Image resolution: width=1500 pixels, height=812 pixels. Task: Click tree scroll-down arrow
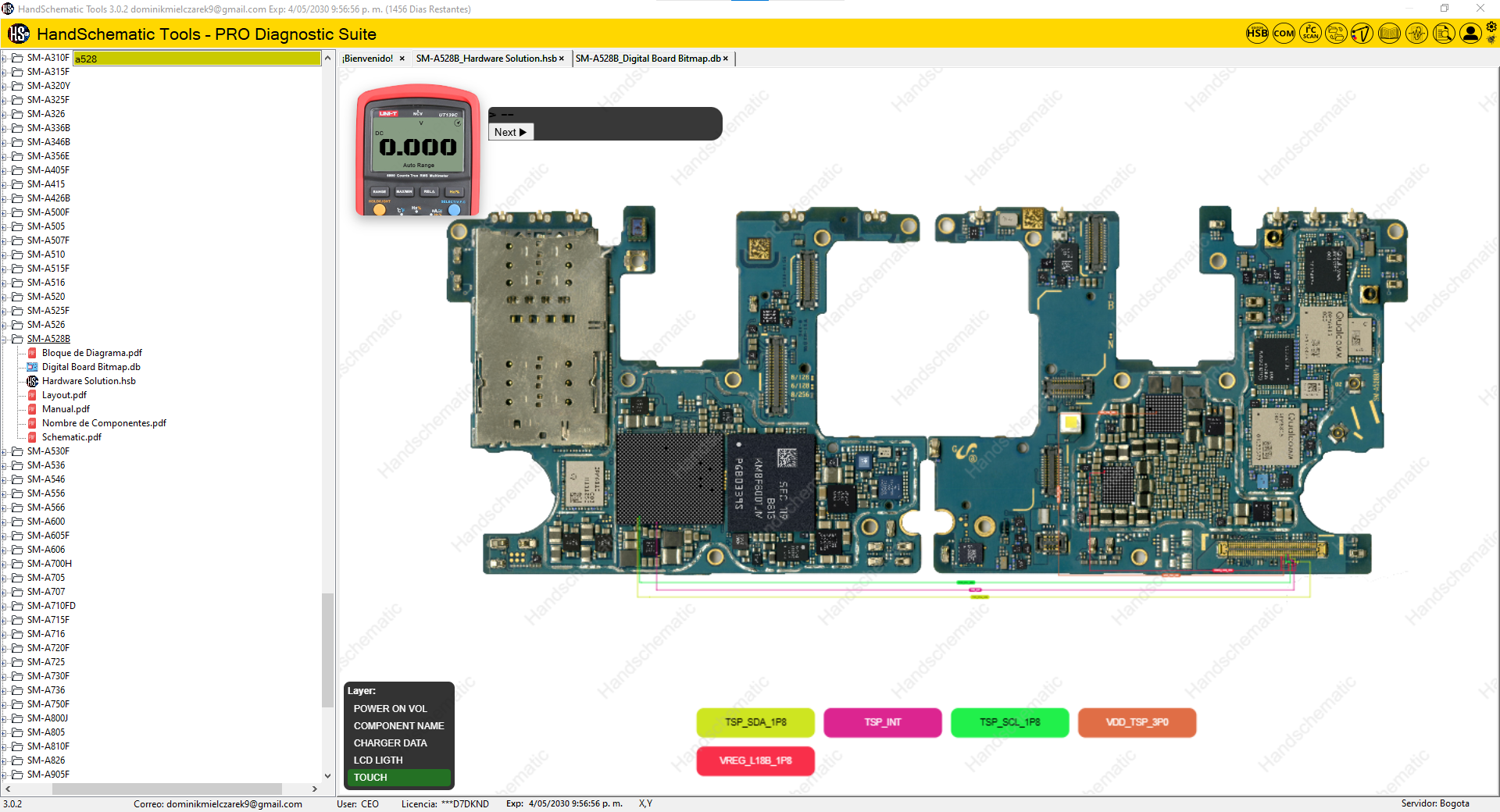tap(328, 776)
